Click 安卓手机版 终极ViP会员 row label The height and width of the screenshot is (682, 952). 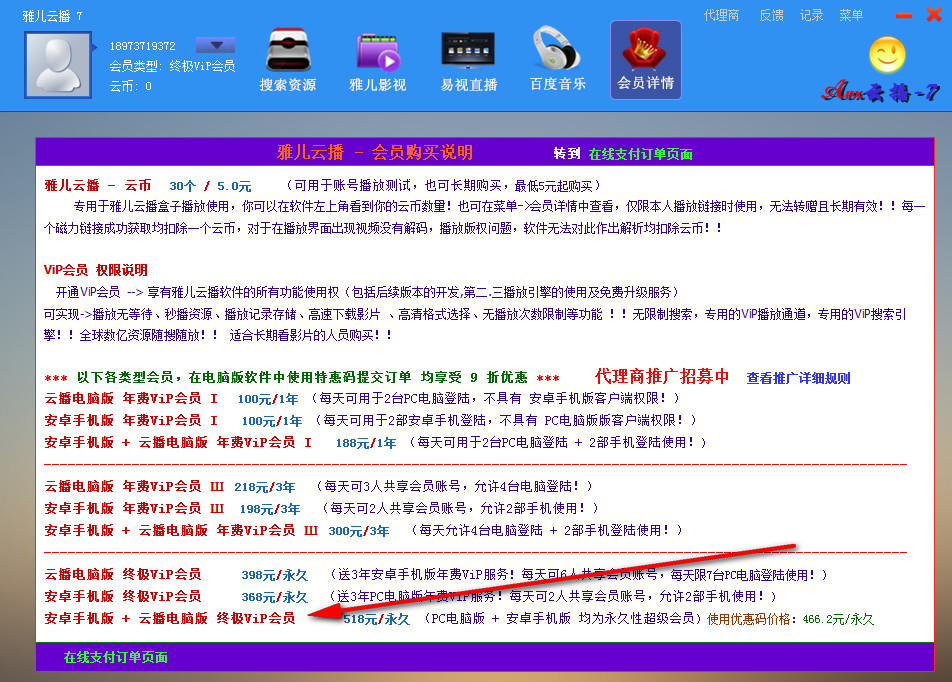pyautogui.click(x=123, y=596)
